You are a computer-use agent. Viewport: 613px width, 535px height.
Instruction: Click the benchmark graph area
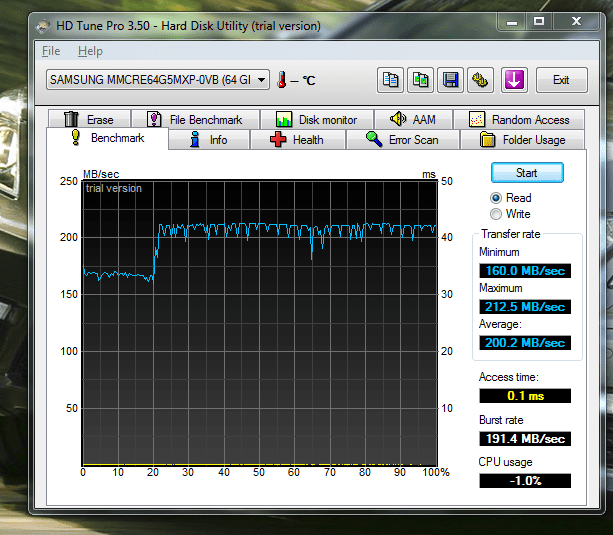tap(260, 323)
